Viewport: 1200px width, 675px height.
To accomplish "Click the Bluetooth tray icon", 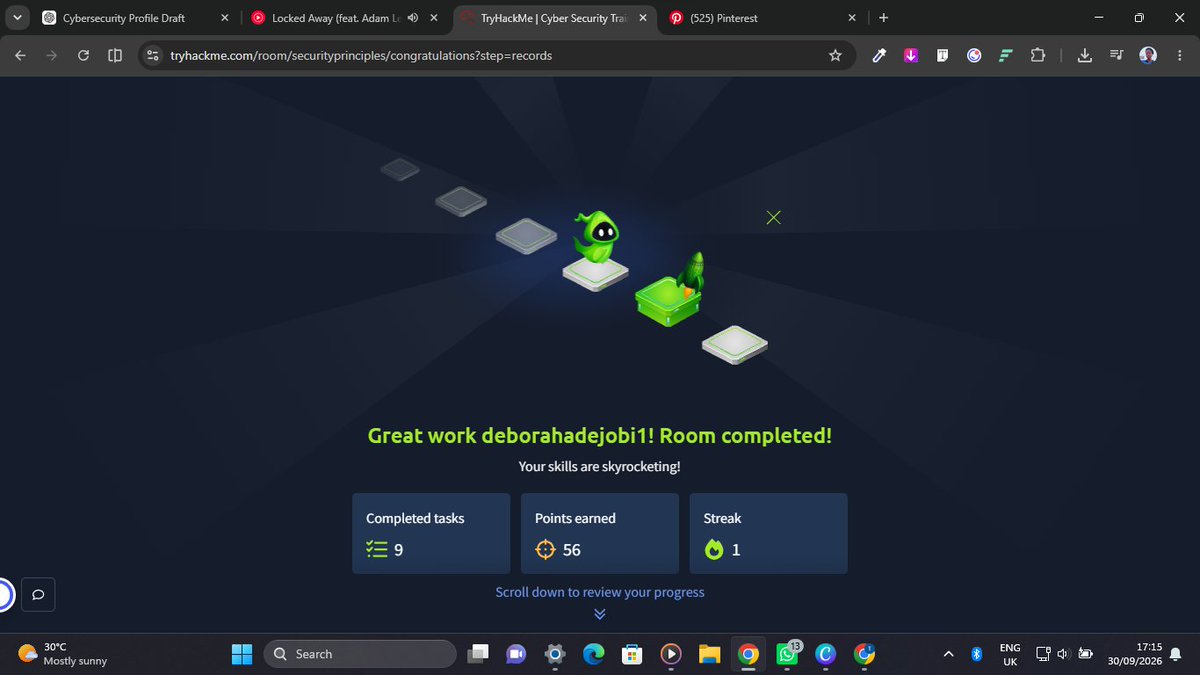I will [977, 654].
